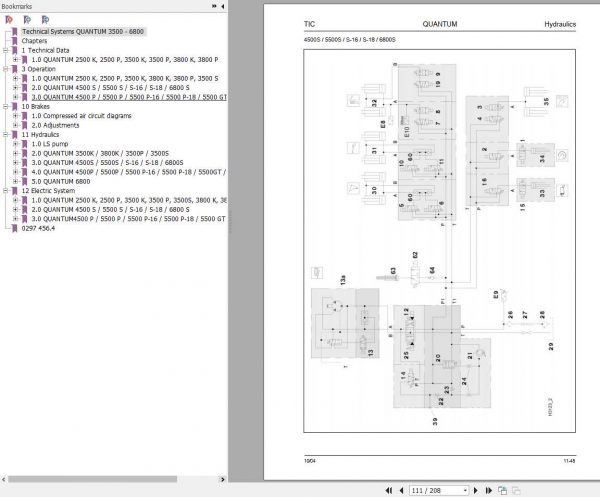Image resolution: width=600 pixels, height=497 pixels.
Task: Click the second bookmark toolbar icon
Action: [27, 20]
